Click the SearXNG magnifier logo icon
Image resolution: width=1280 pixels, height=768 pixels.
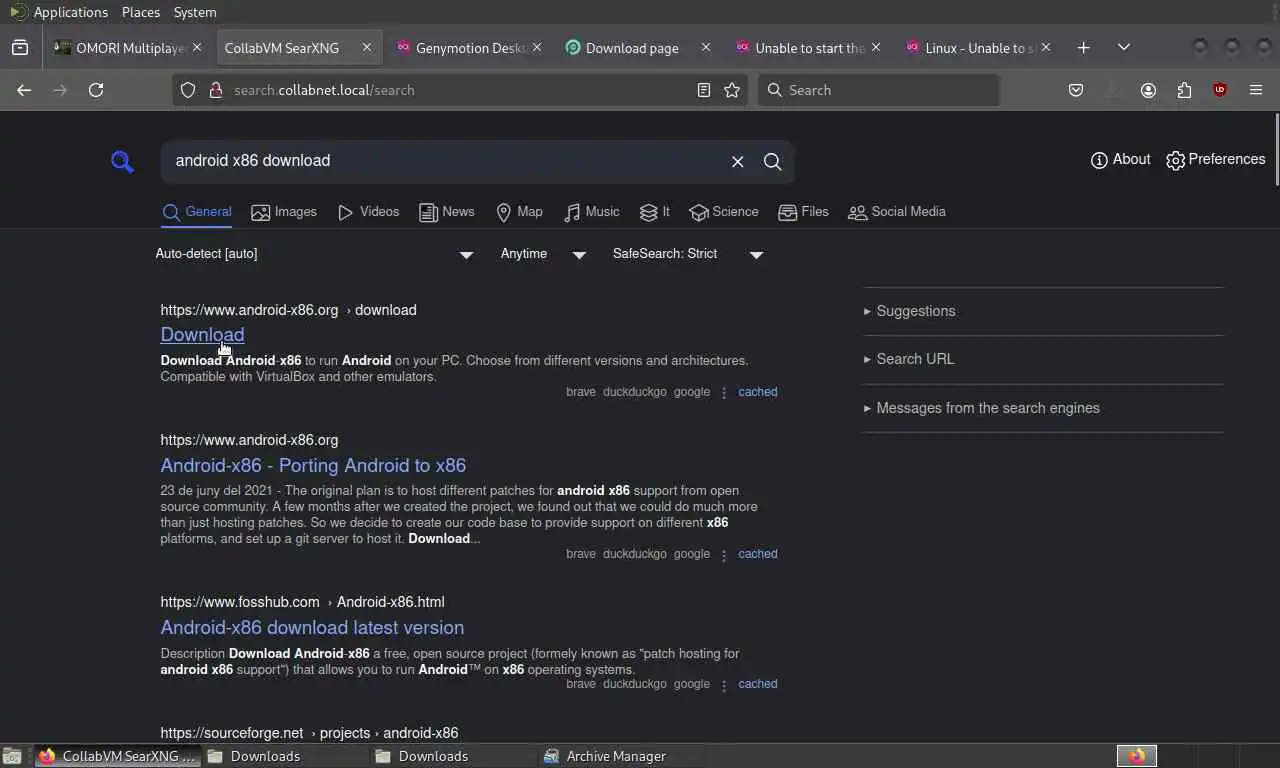(122, 161)
